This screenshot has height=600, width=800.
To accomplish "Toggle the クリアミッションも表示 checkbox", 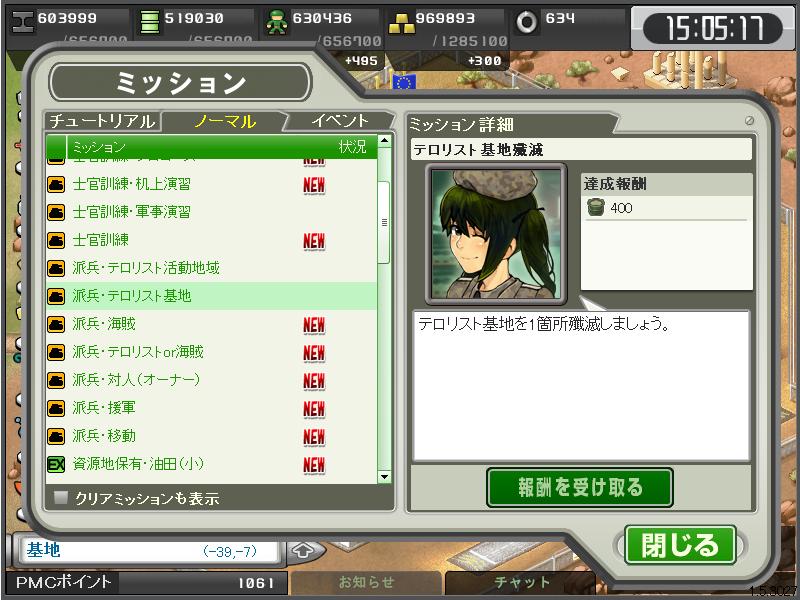I will pos(61,497).
